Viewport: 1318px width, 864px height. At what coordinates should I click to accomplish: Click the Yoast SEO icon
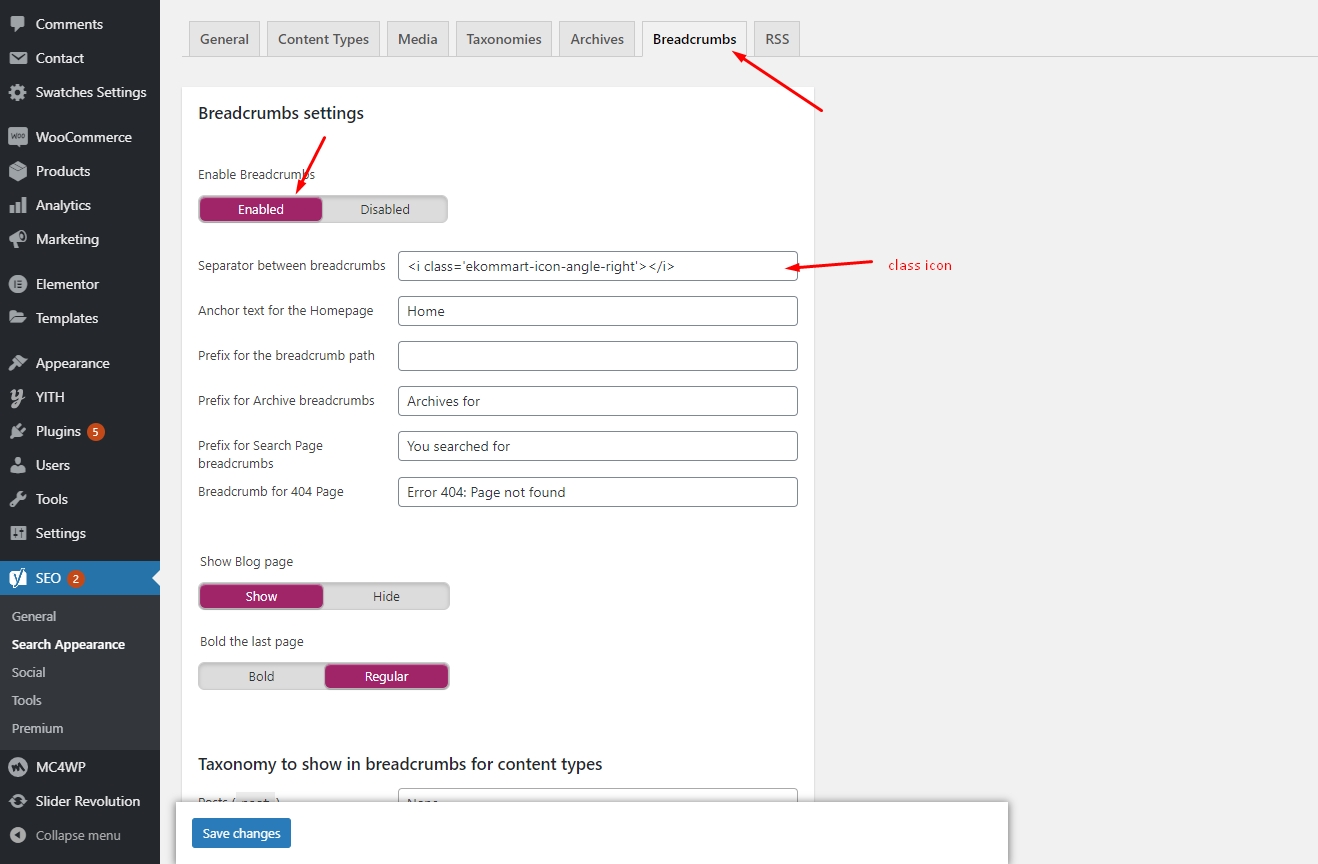pos(17,578)
